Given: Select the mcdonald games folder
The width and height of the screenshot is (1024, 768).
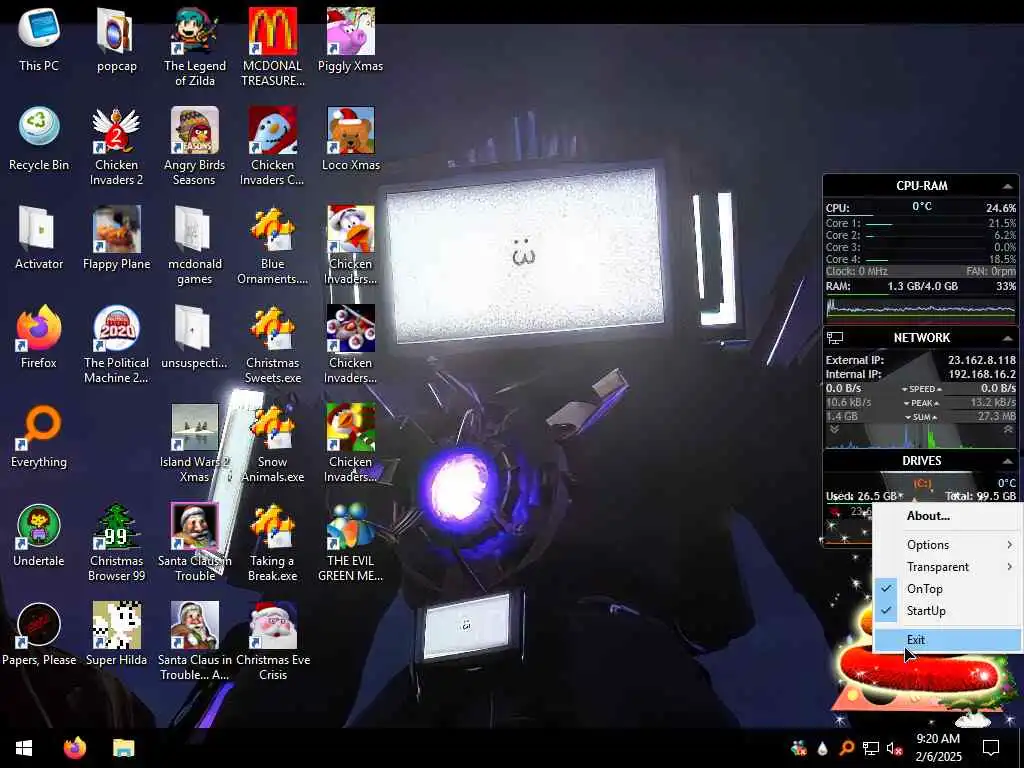Looking at the screenshot, I should click(195, 246).
